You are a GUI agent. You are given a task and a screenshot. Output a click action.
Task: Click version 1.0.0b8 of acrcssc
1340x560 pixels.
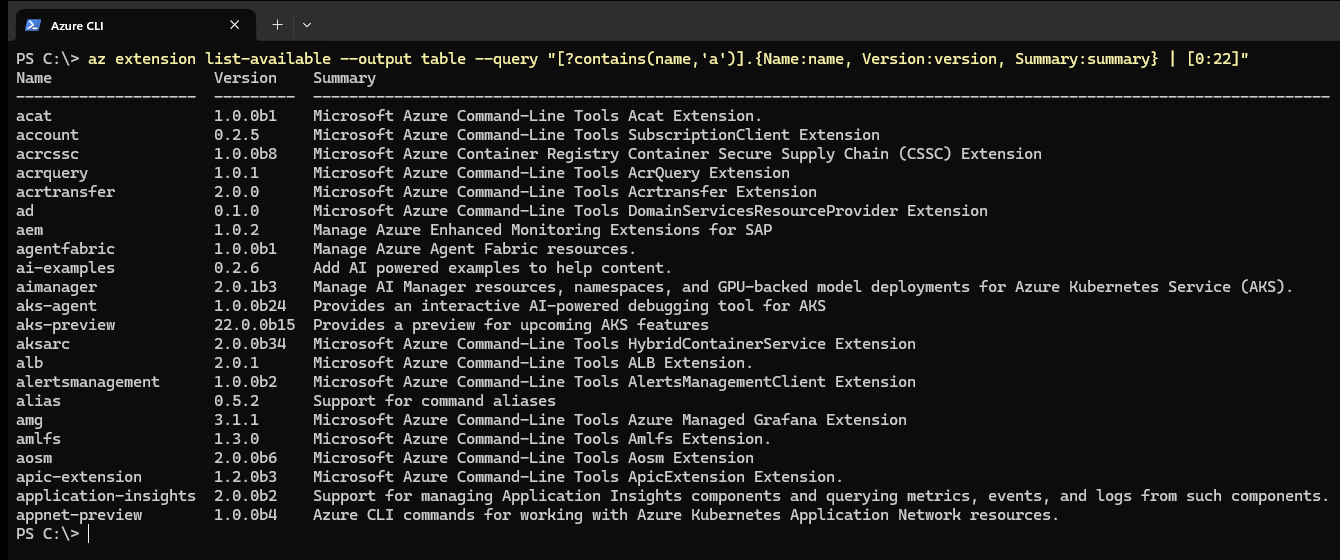(x=245, y=154)
